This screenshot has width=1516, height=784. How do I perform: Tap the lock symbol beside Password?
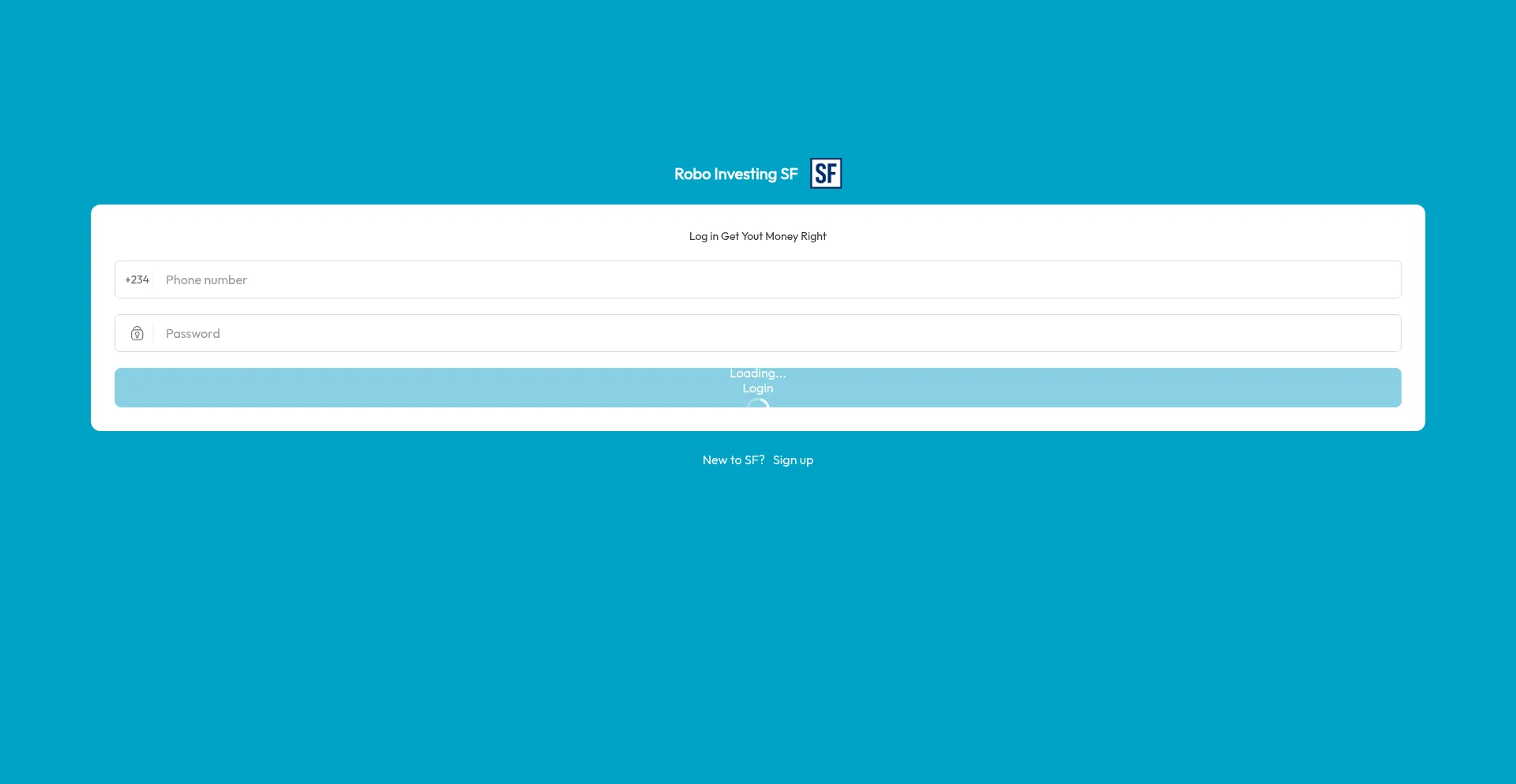pos(137,333)
